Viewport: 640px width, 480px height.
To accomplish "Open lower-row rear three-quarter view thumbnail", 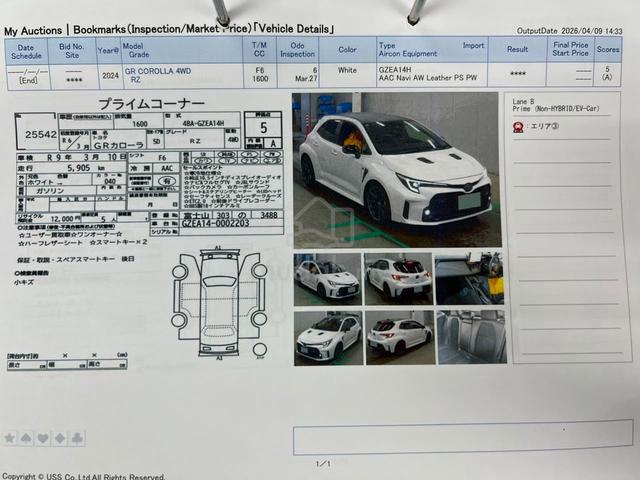I will [400, 338].
